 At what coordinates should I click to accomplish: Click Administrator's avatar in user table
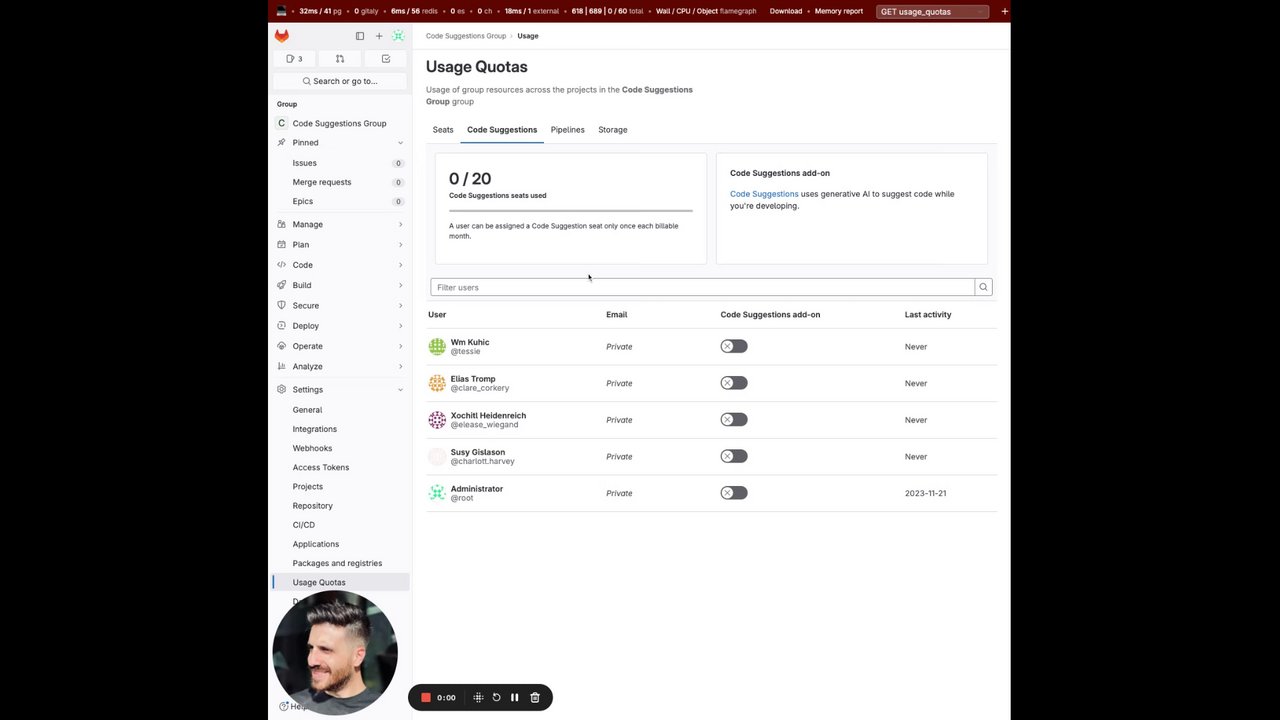click(437, 493)
